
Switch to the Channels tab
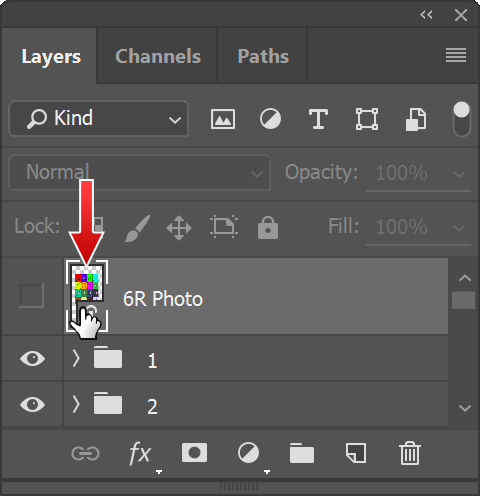click(x=158, y=56)
